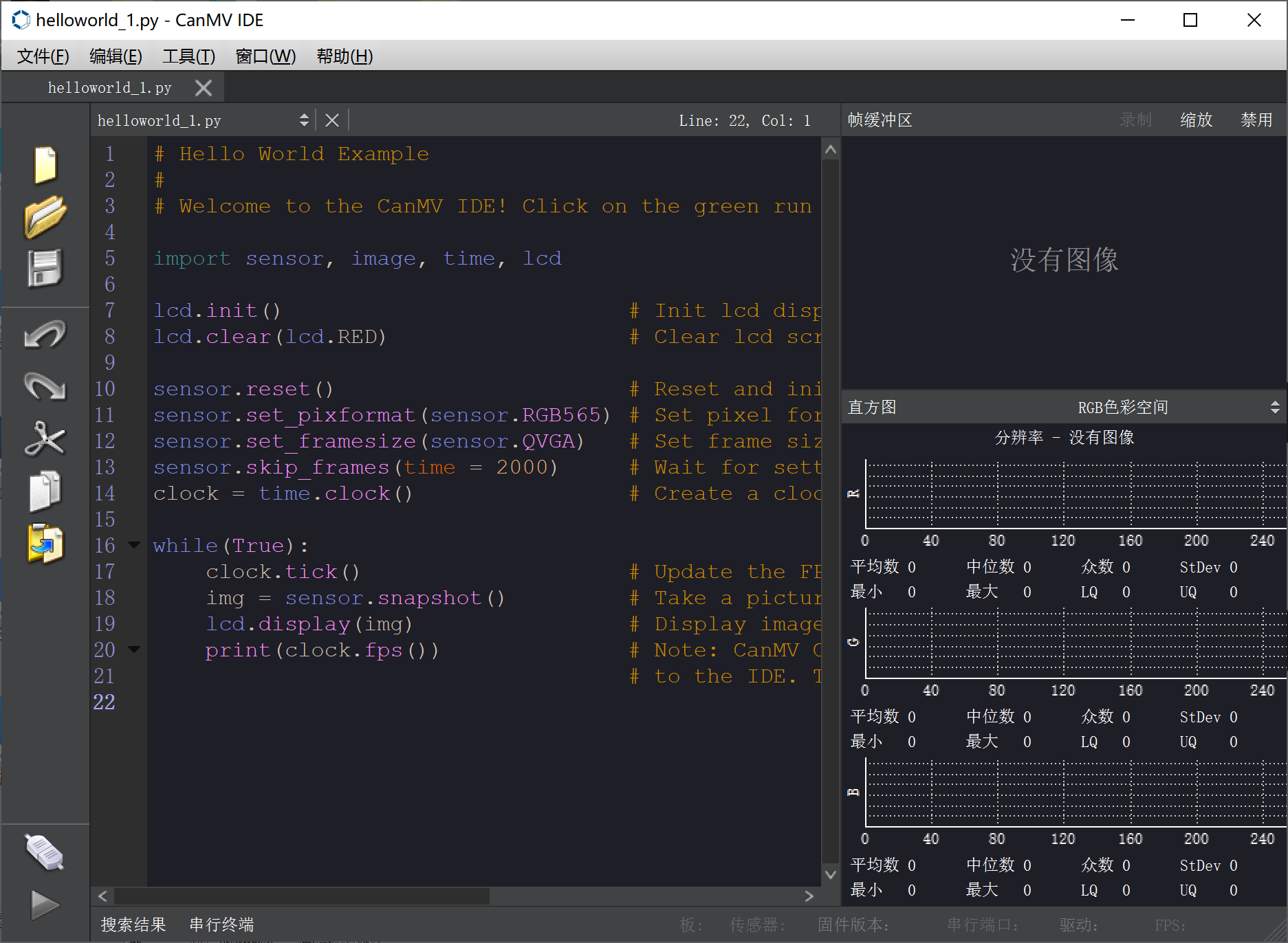This screenshot has width=1288, height=943.
Task: Click on the import sensor code line
Action: point(358,258)
